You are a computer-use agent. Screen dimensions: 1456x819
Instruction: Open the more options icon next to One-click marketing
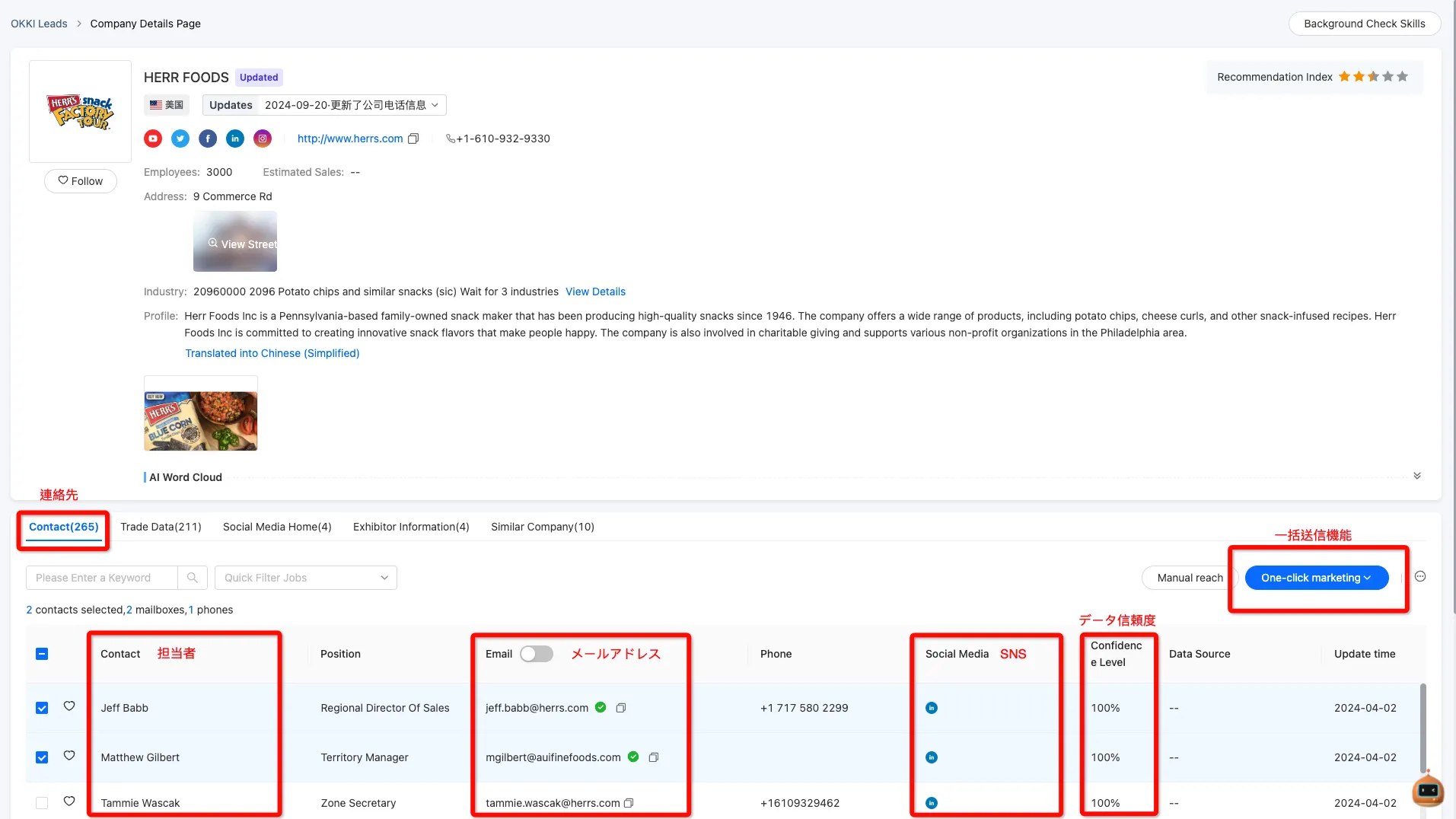1420,577
